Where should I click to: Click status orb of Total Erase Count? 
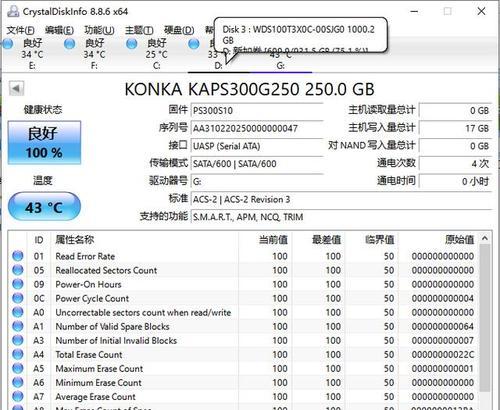pos(18,354)
